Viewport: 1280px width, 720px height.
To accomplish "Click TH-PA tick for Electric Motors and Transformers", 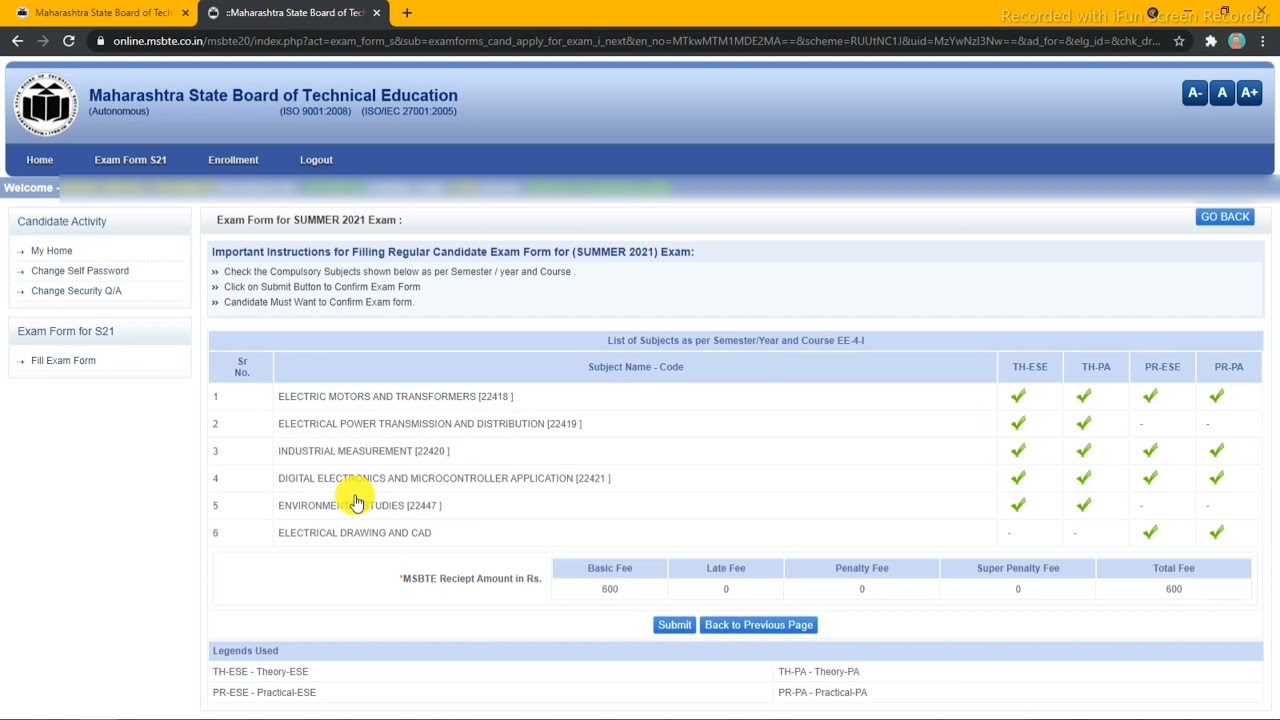I will [1084, 396].
